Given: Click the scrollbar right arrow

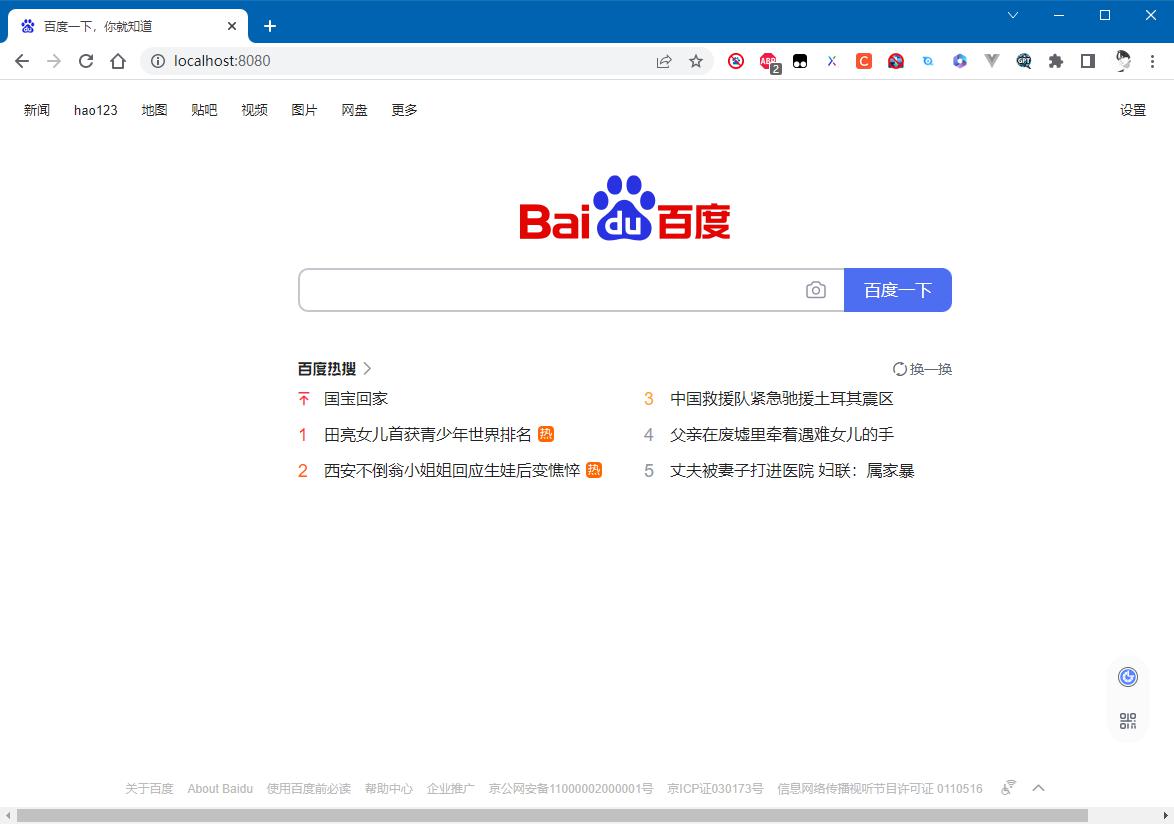Looking at the screenshot, I should coord(1166,816).
